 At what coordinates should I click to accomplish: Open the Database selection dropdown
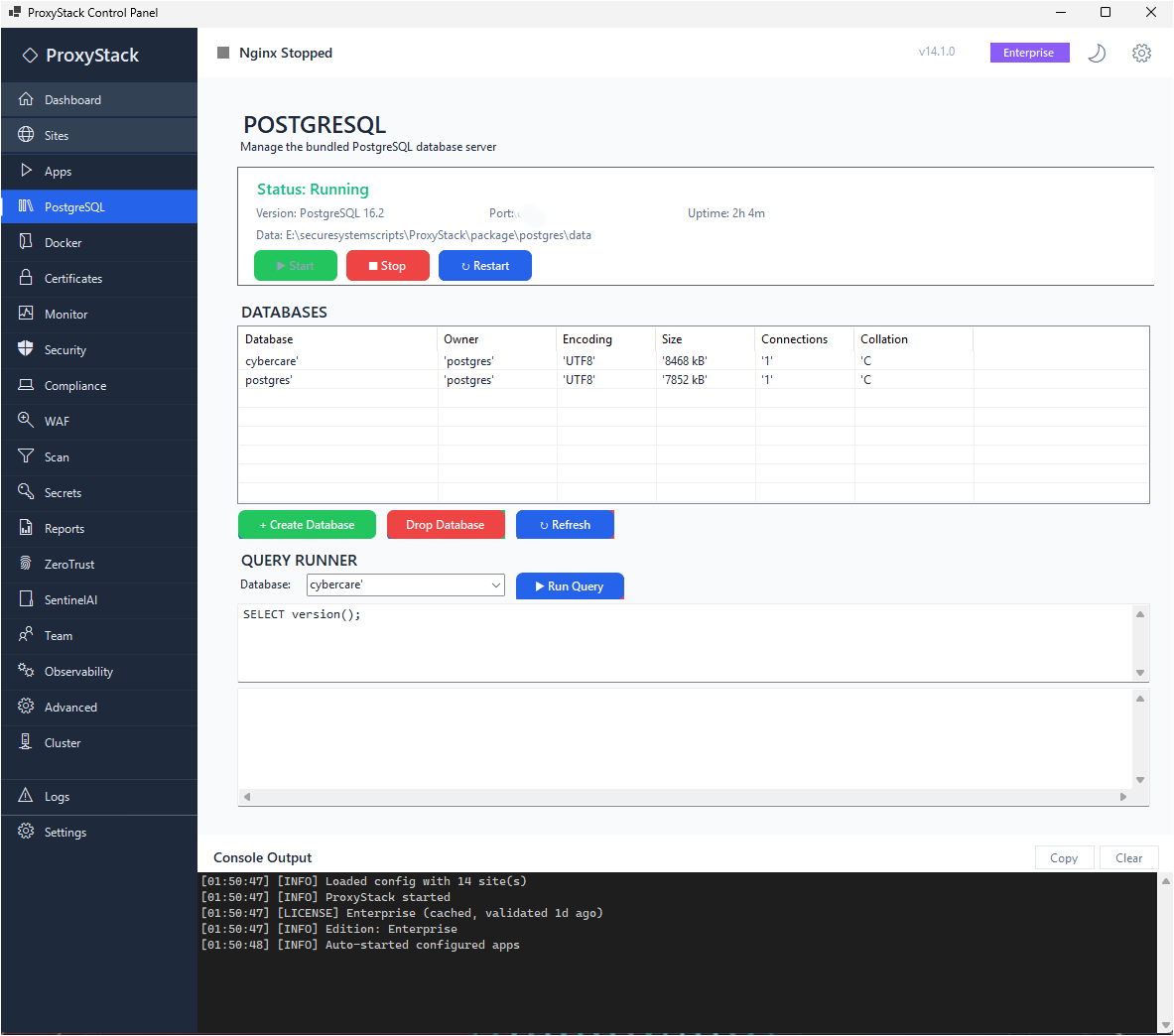[405, 584]
